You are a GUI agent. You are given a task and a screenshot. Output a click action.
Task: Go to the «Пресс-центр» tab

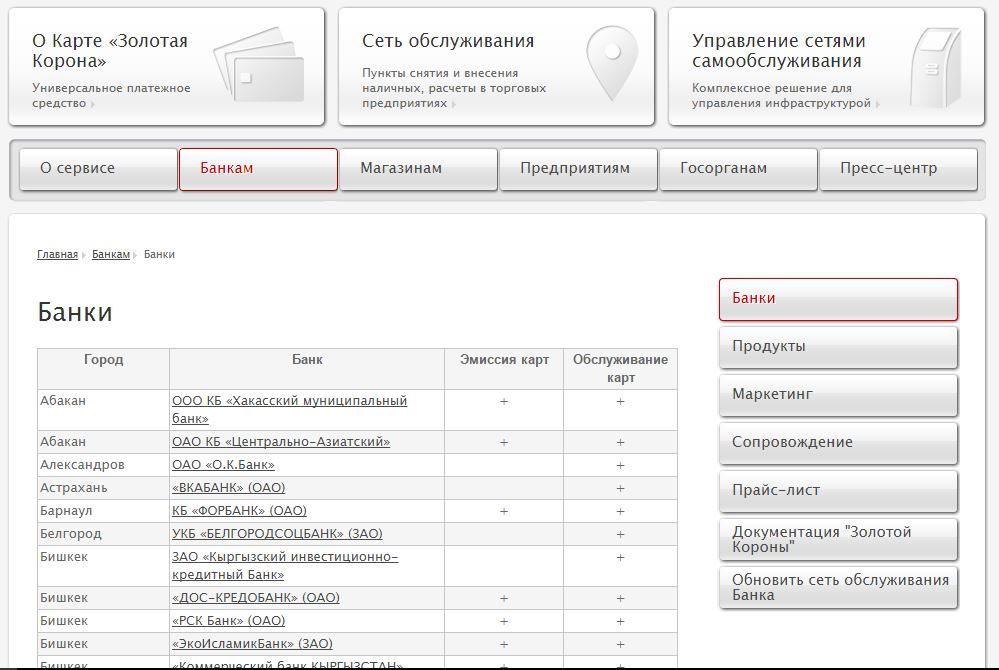click(x=898, y=169)
